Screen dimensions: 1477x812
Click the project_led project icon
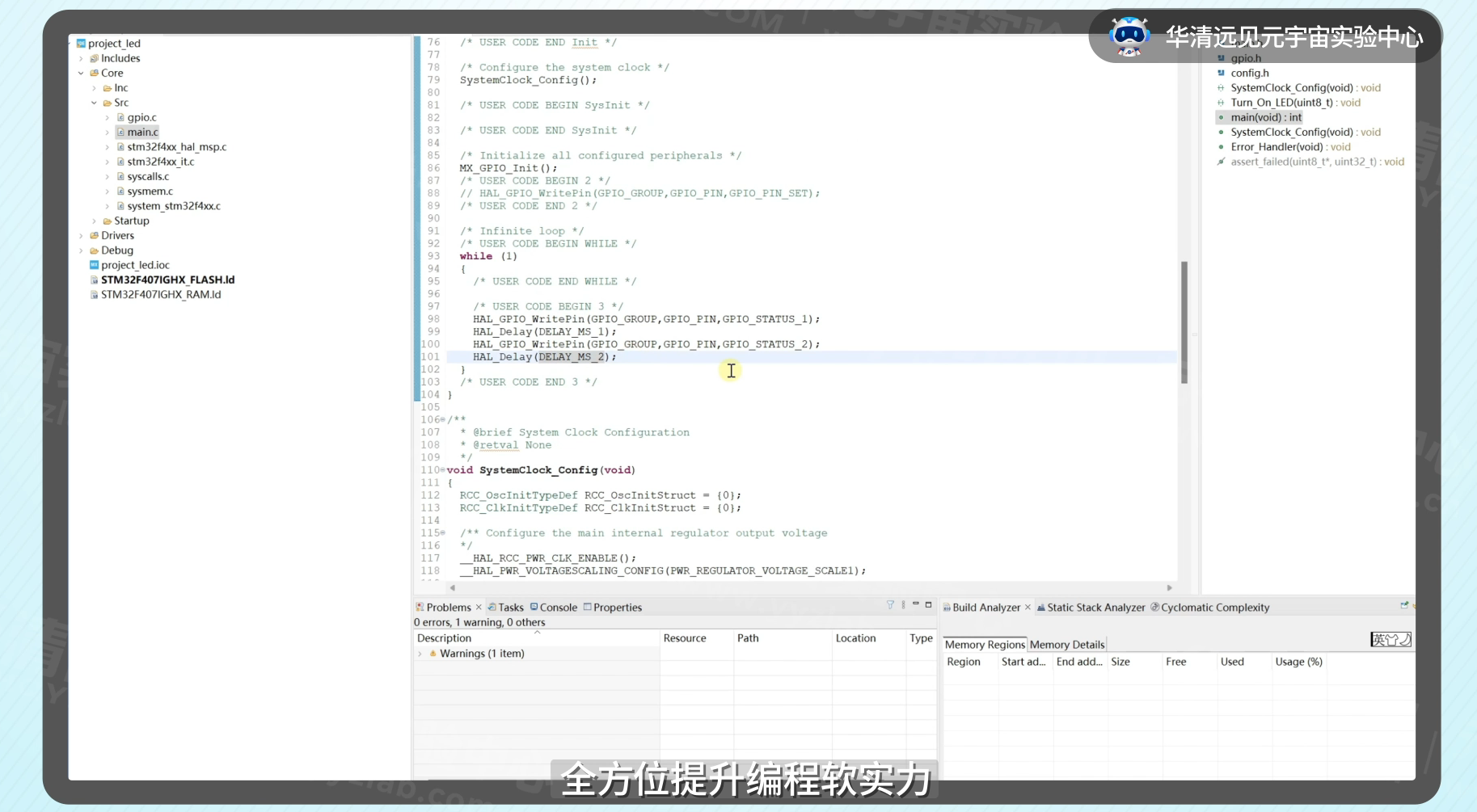pyautogui.click(x=81, y=44)
